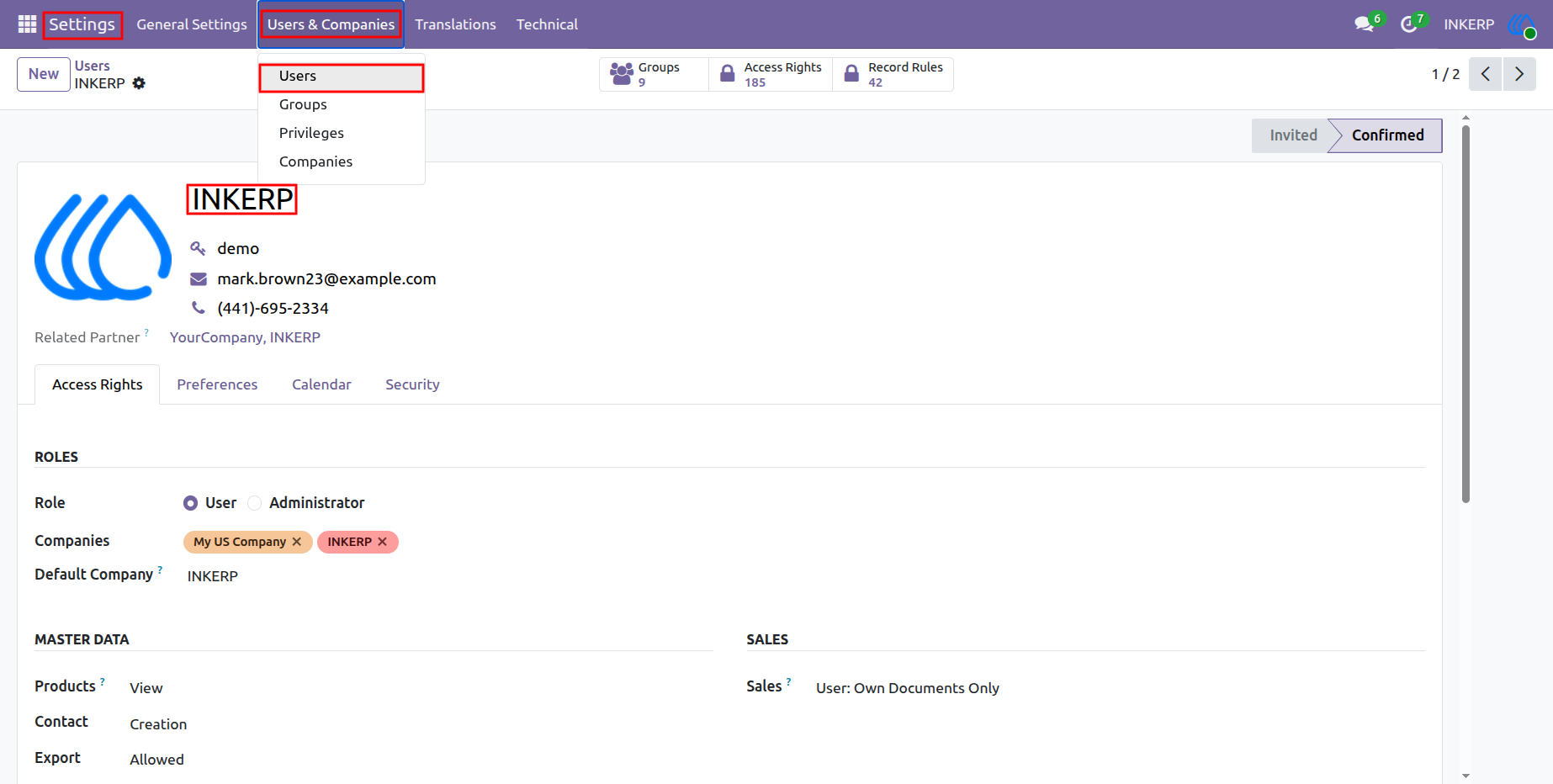Select the Administrator role radio button

click(x=254, y=503)
